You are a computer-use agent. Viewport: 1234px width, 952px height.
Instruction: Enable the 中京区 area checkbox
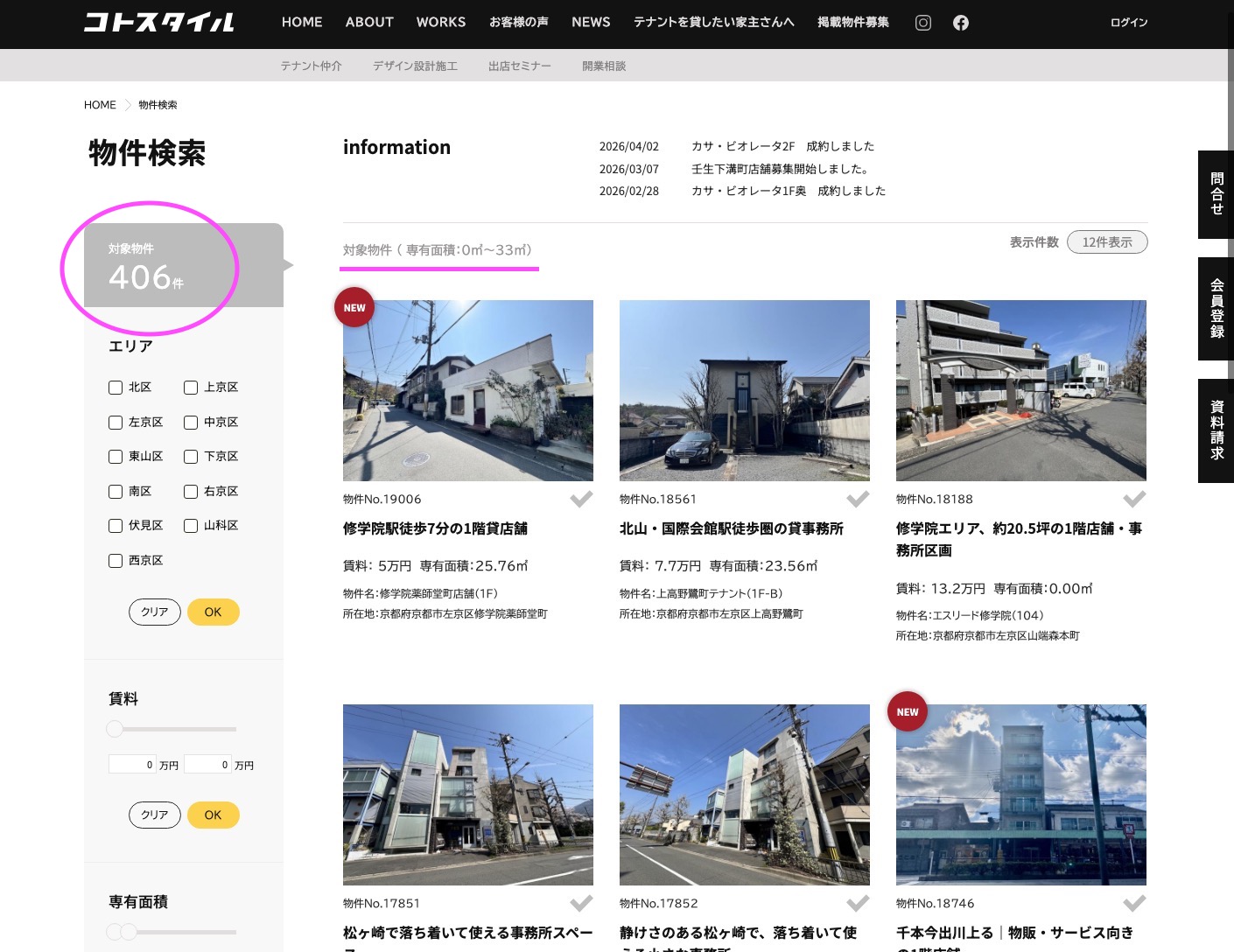pos(191,423)
